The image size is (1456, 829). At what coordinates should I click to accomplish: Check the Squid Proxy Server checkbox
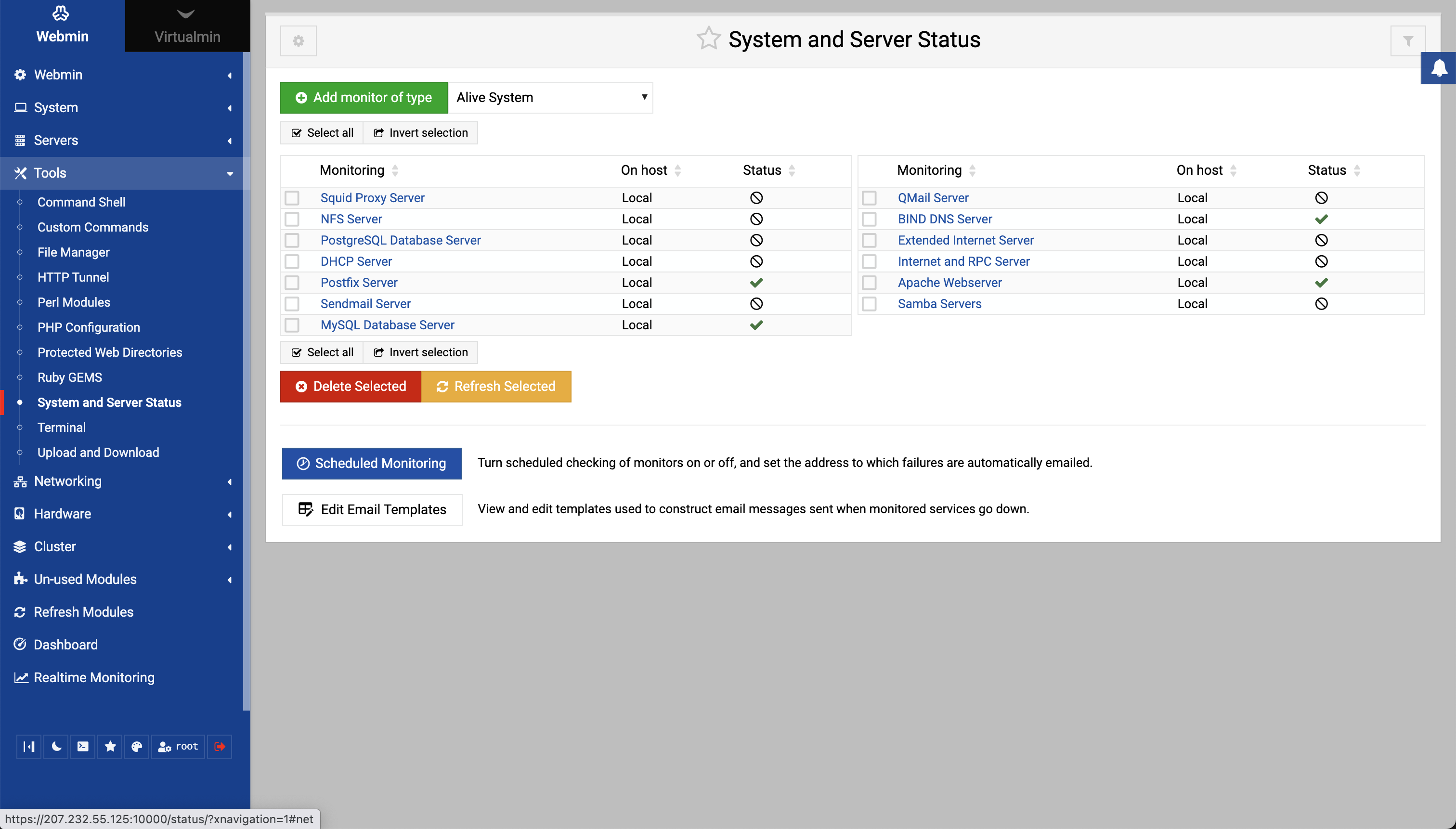coord(292,198)
